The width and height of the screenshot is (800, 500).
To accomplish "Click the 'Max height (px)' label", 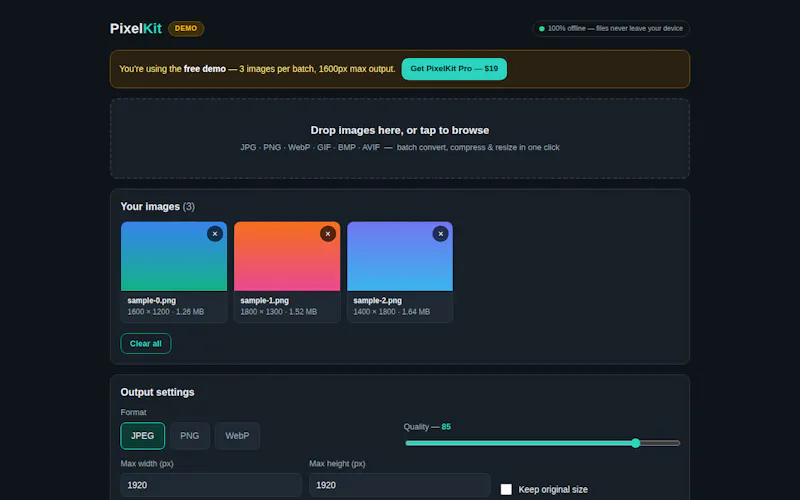I will point(337,464).
